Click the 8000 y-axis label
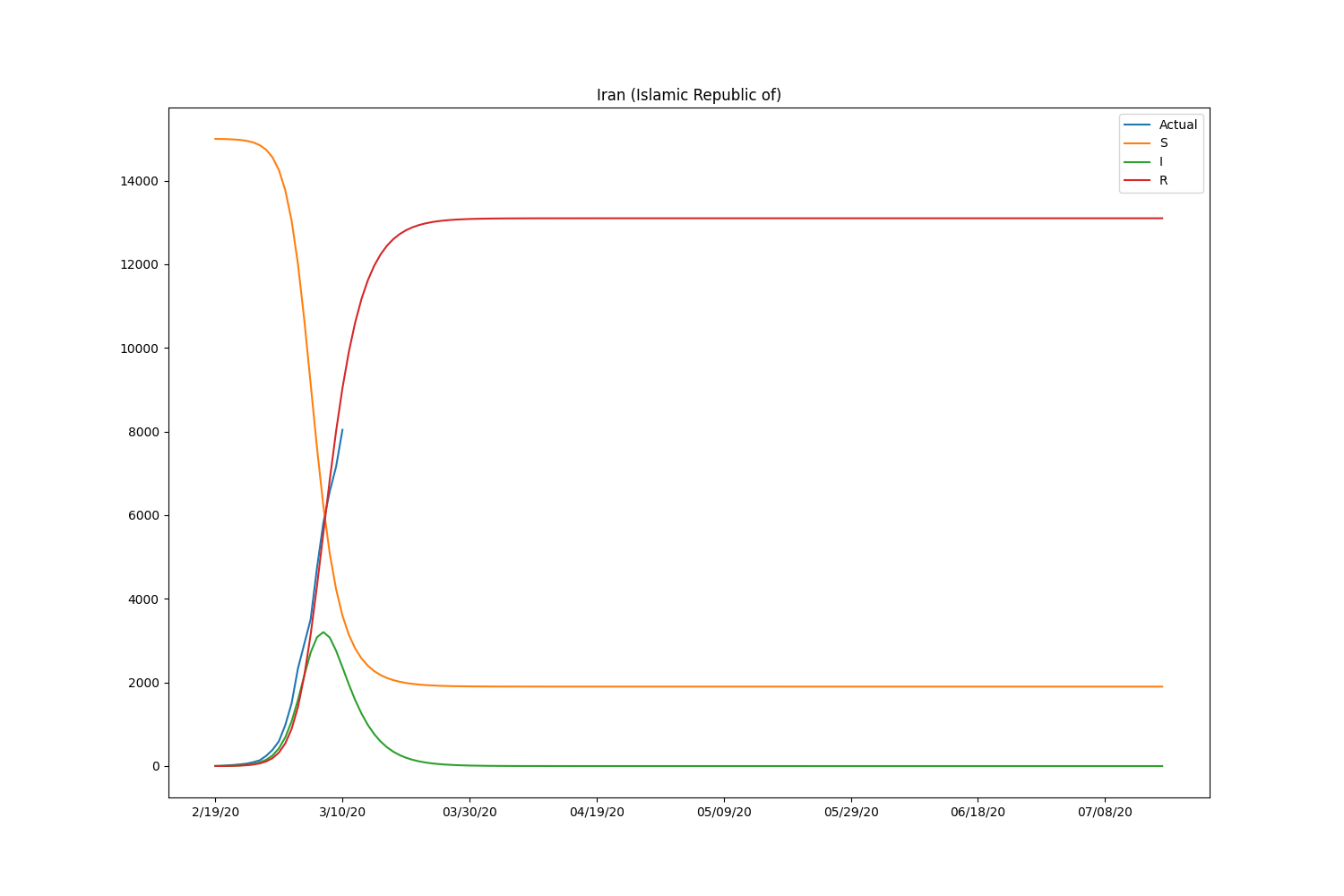1344x896 pixels. [x=143, y=432]
